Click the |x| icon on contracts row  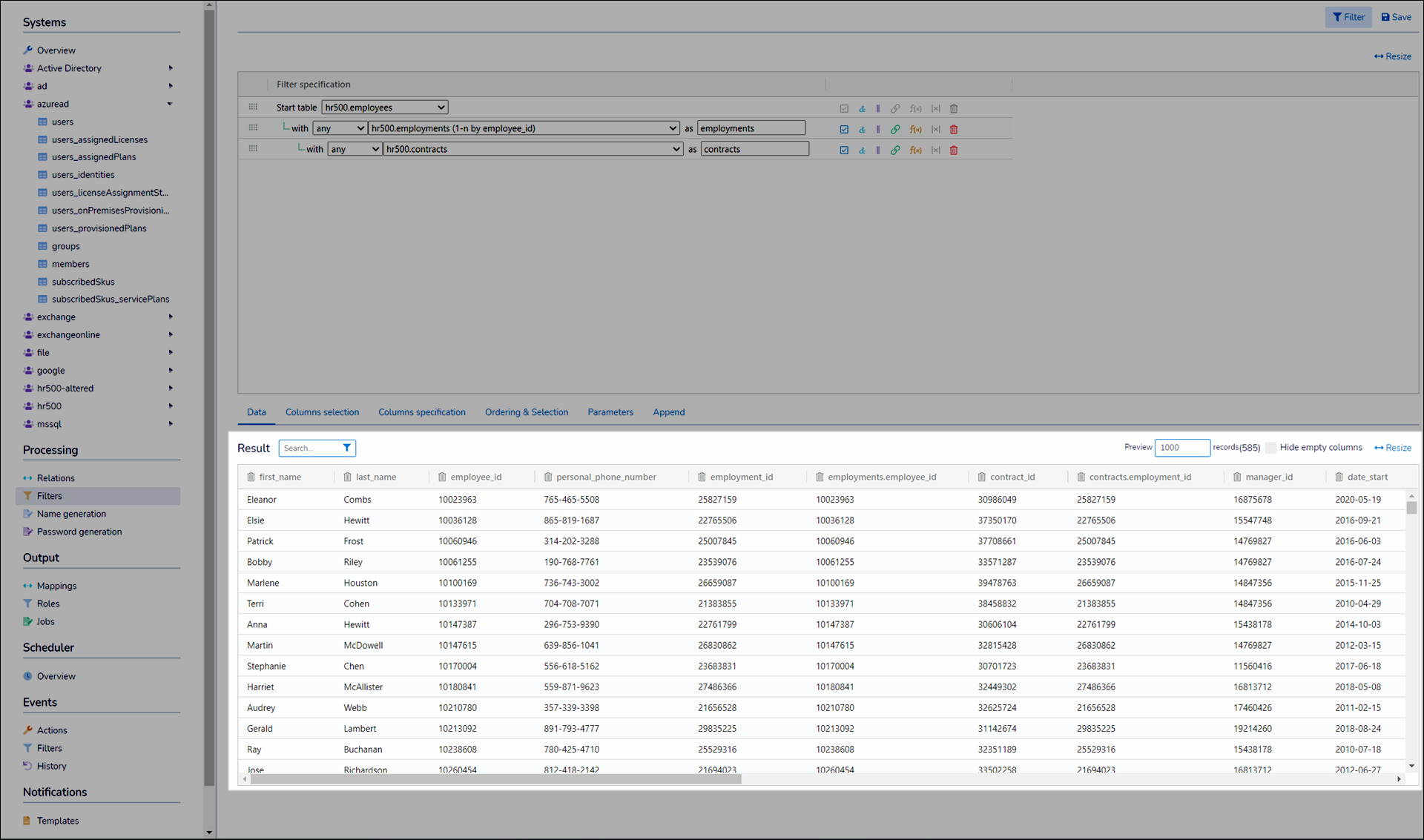935,150
